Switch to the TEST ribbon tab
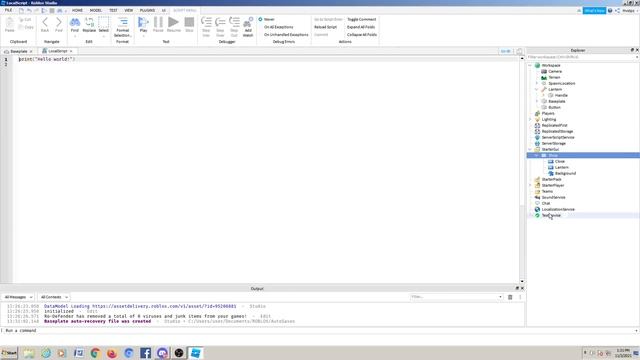This screenshot has height=360, width=640. [113, 10]
